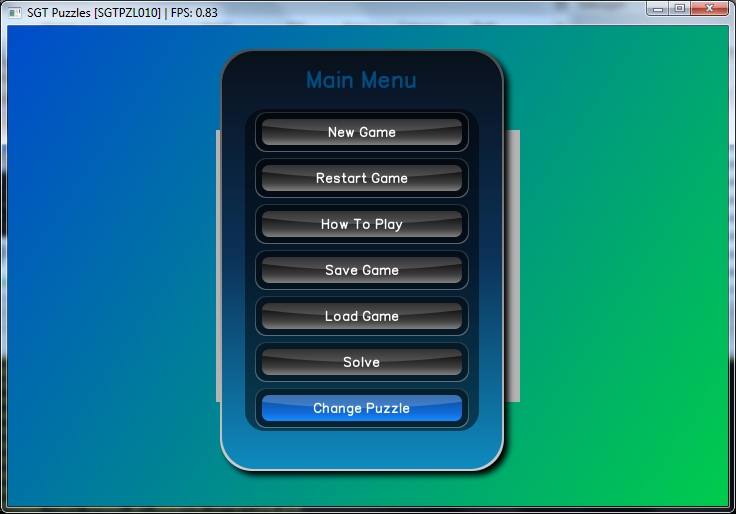Hit the Solve button
Viewport: 736px width, 514px height.
[361, 362]
